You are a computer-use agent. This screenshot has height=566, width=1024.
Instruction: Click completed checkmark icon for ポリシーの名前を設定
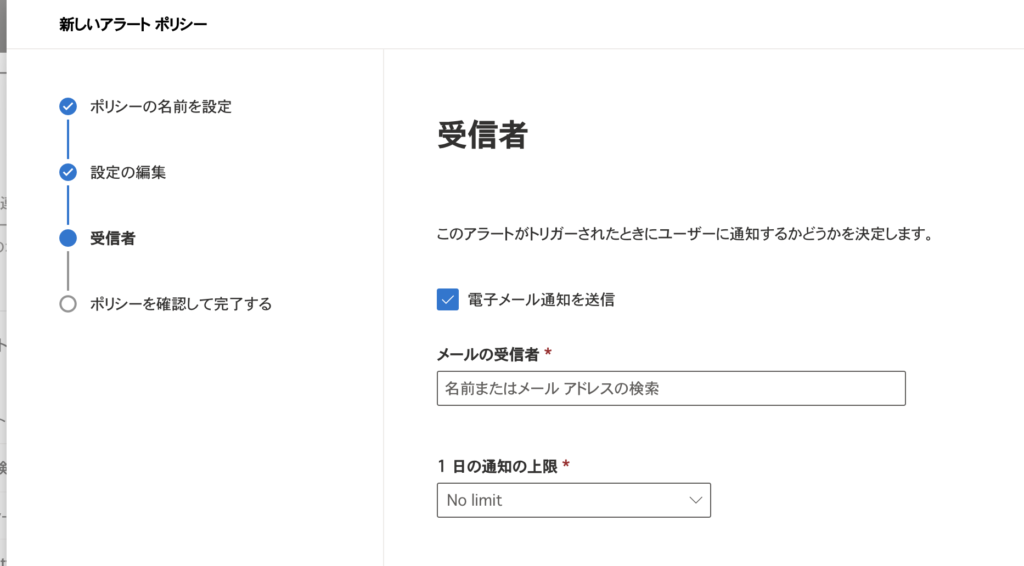click(68, 106)
